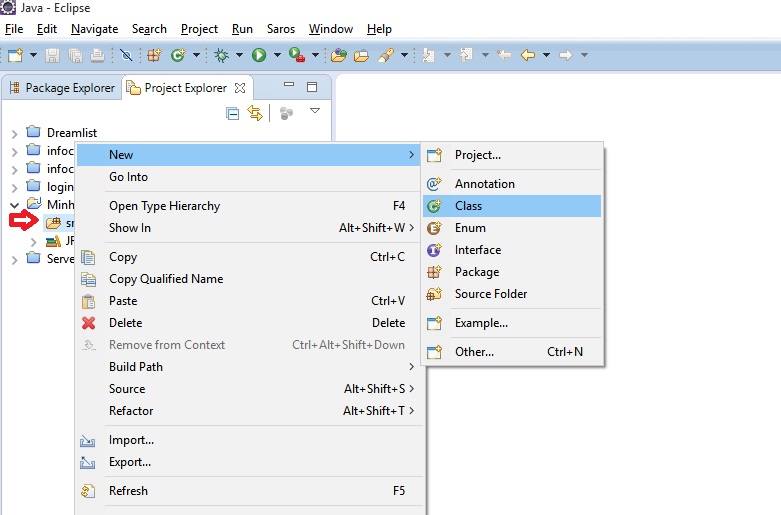Image resolution: width=781 pixels, height=515 pixels.
Task: Click Open Type Hierarchy menu entry
Action: [x=249, y=206]
